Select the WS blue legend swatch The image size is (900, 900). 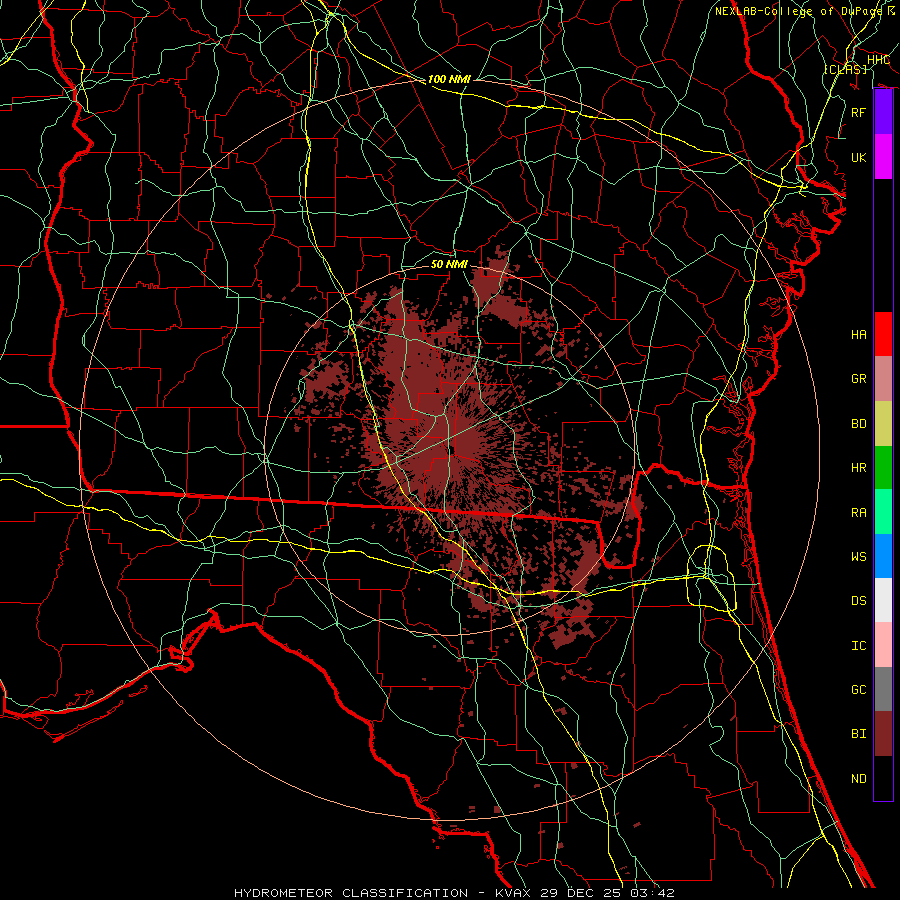883,556
